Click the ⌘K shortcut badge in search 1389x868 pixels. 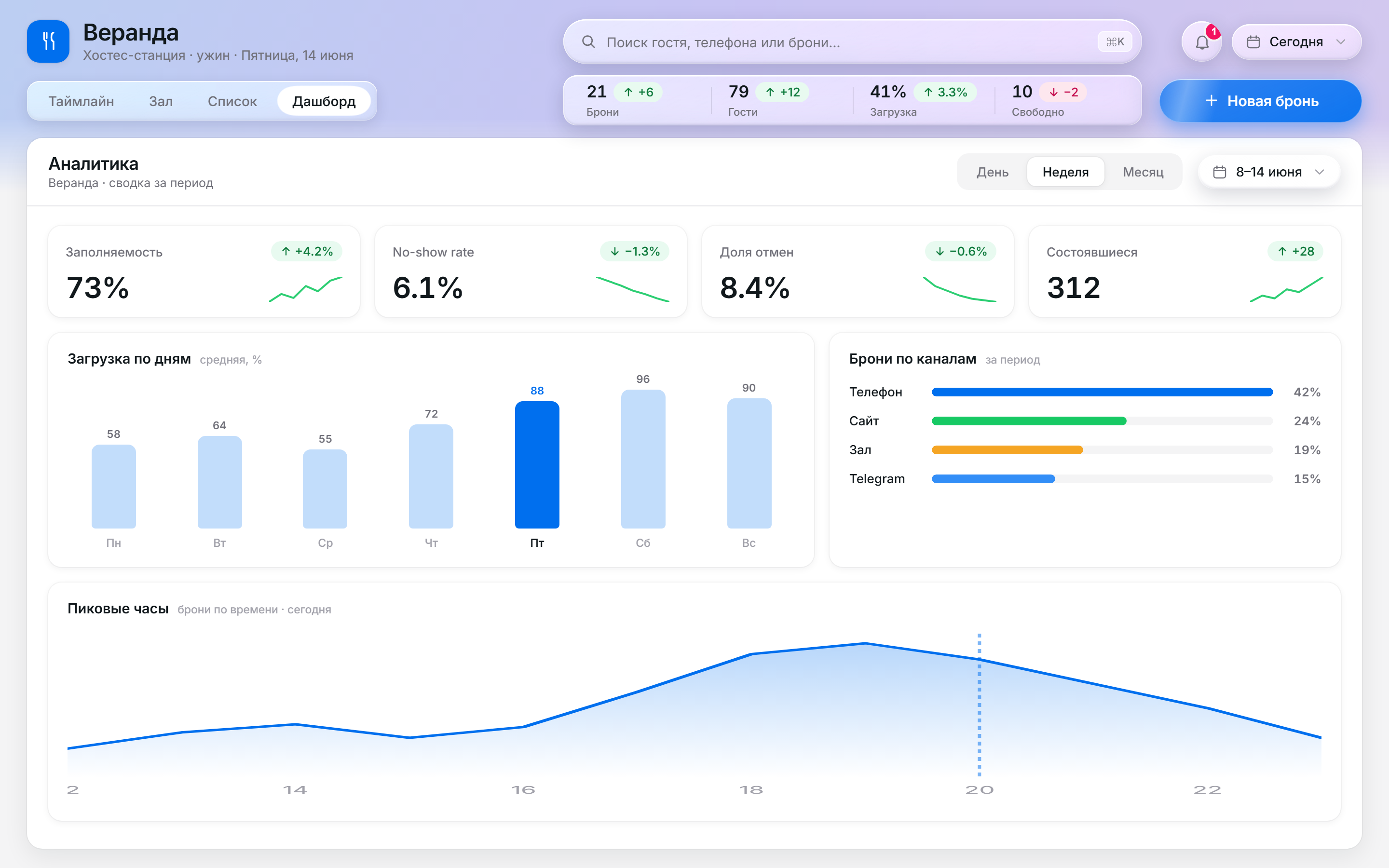point(1115,42)
